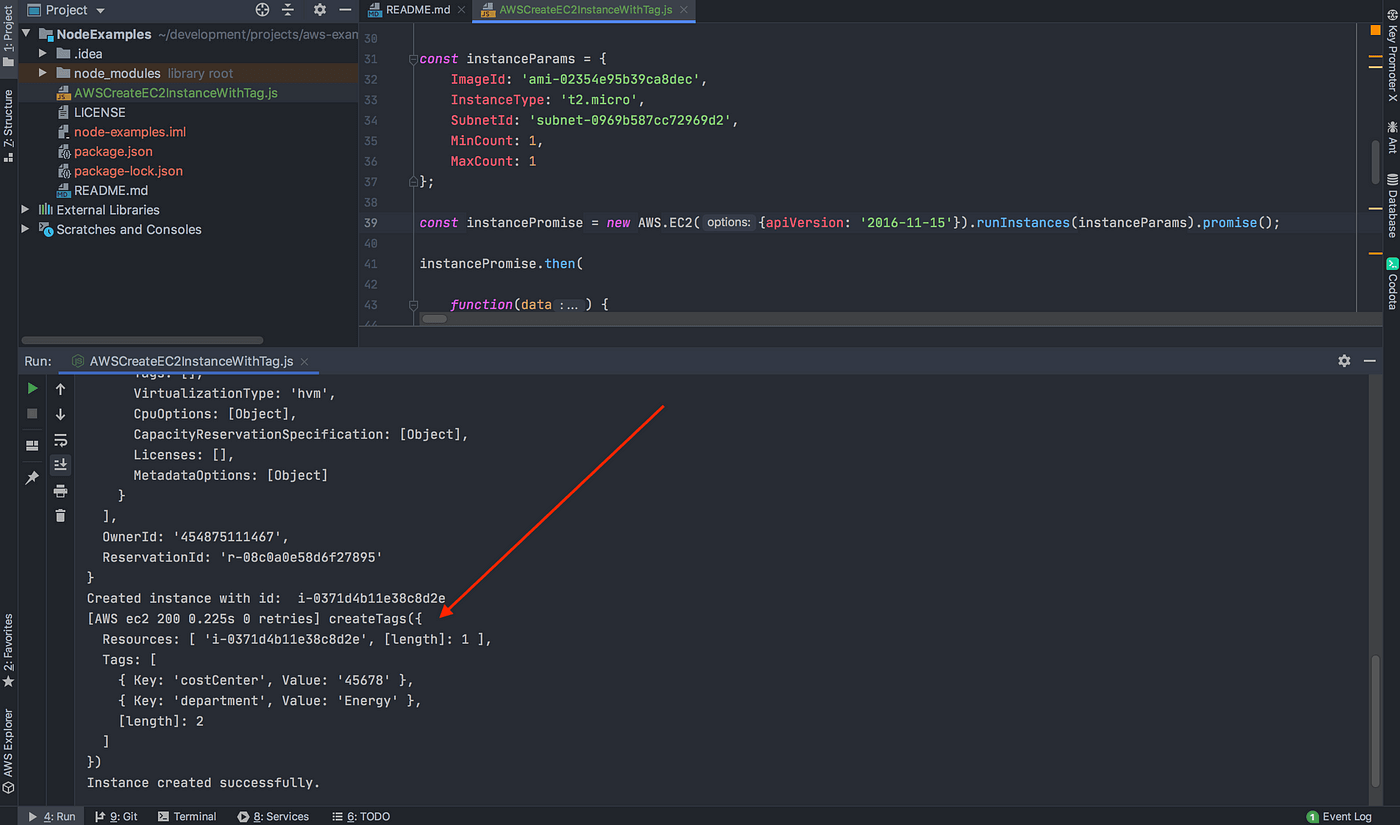
Task: Click fold marker at line 37 closing brace
Action: [411, 182]
